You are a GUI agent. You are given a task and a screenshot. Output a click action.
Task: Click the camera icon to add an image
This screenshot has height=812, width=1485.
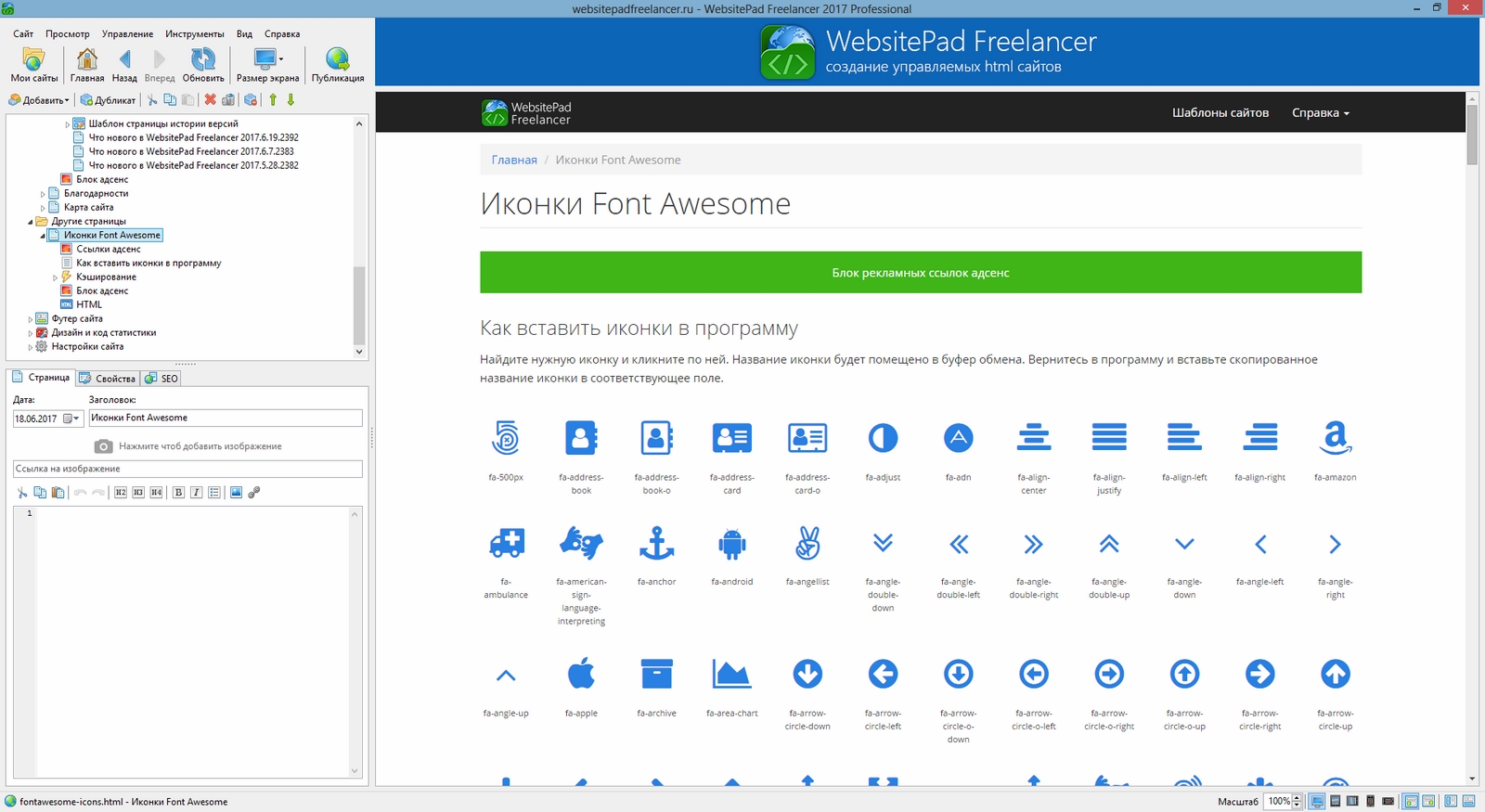pos(104,446)
